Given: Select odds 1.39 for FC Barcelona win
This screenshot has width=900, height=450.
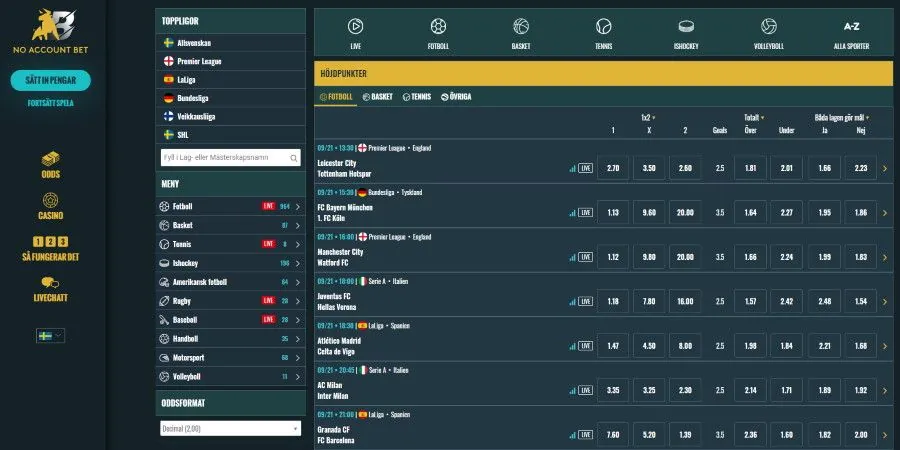Looking at the screenshot, I should [x=685, y=435].
